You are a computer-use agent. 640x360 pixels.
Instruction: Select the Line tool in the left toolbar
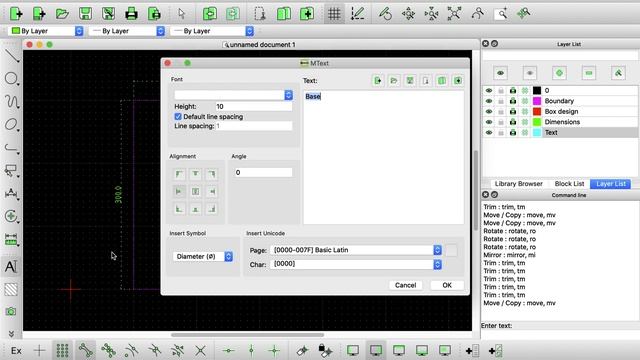coord(12,56)
